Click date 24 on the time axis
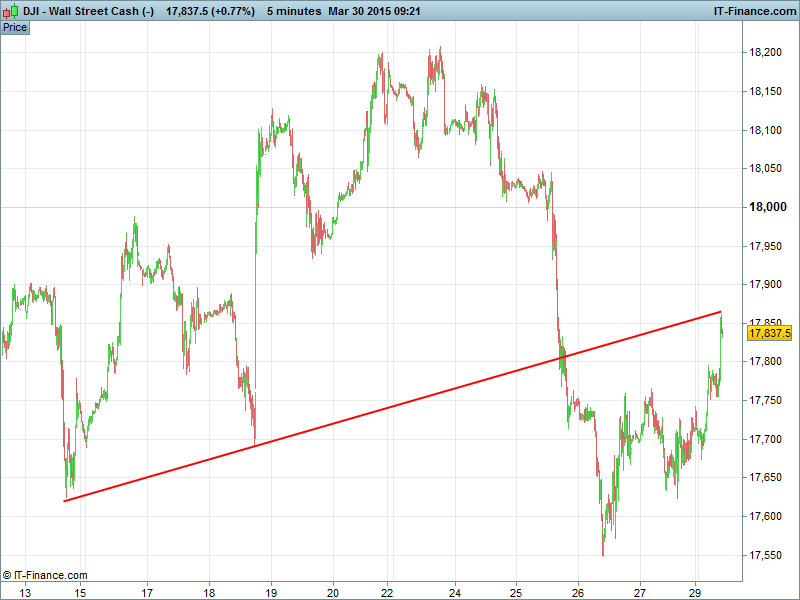Image resolution: width=800 pixels, height=600 pixels. pos(455,592)
